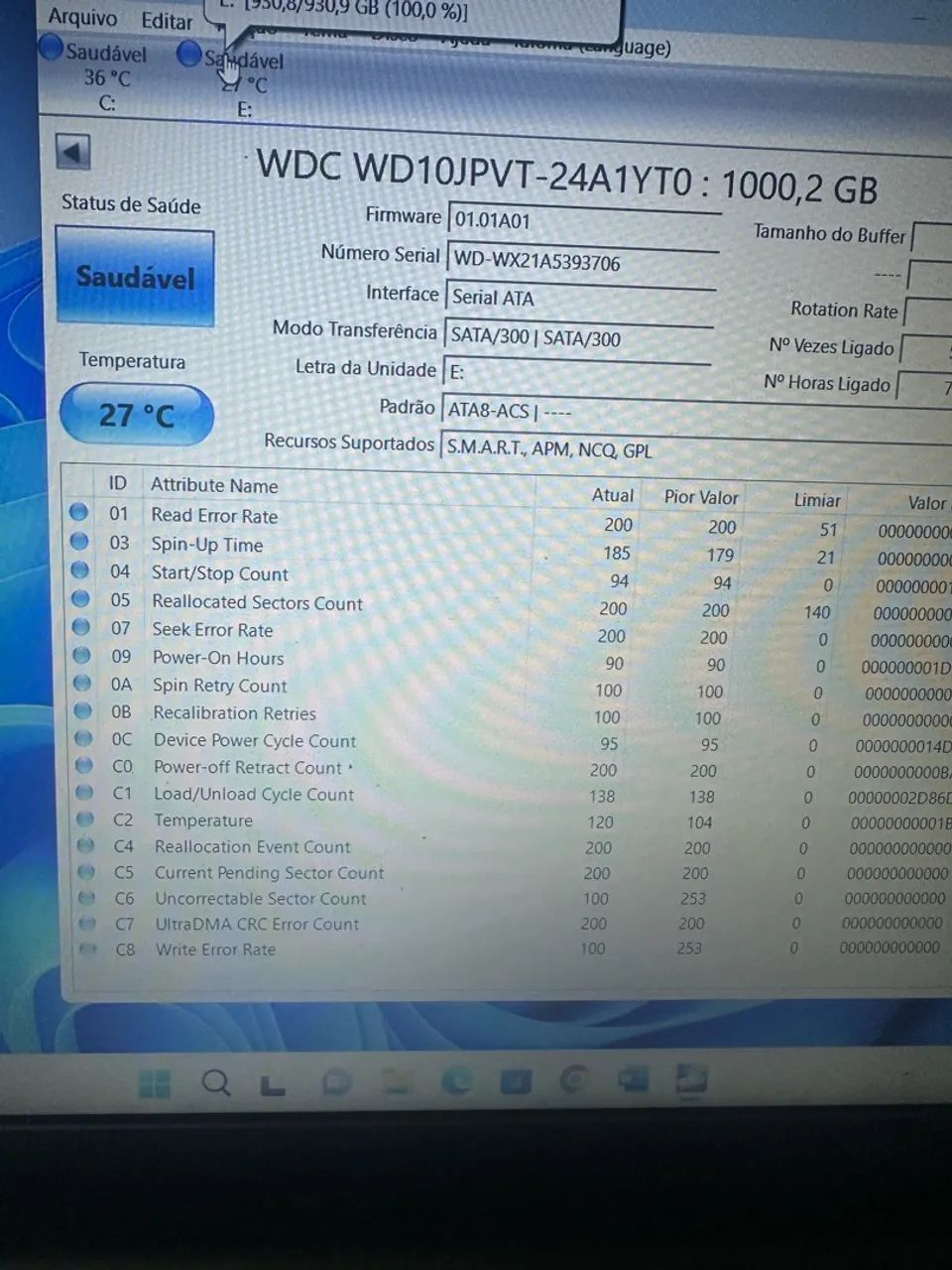Click status dot for Temperature attribute
This screenshot has height=1270, width=952.
click(x=86, y=820)
